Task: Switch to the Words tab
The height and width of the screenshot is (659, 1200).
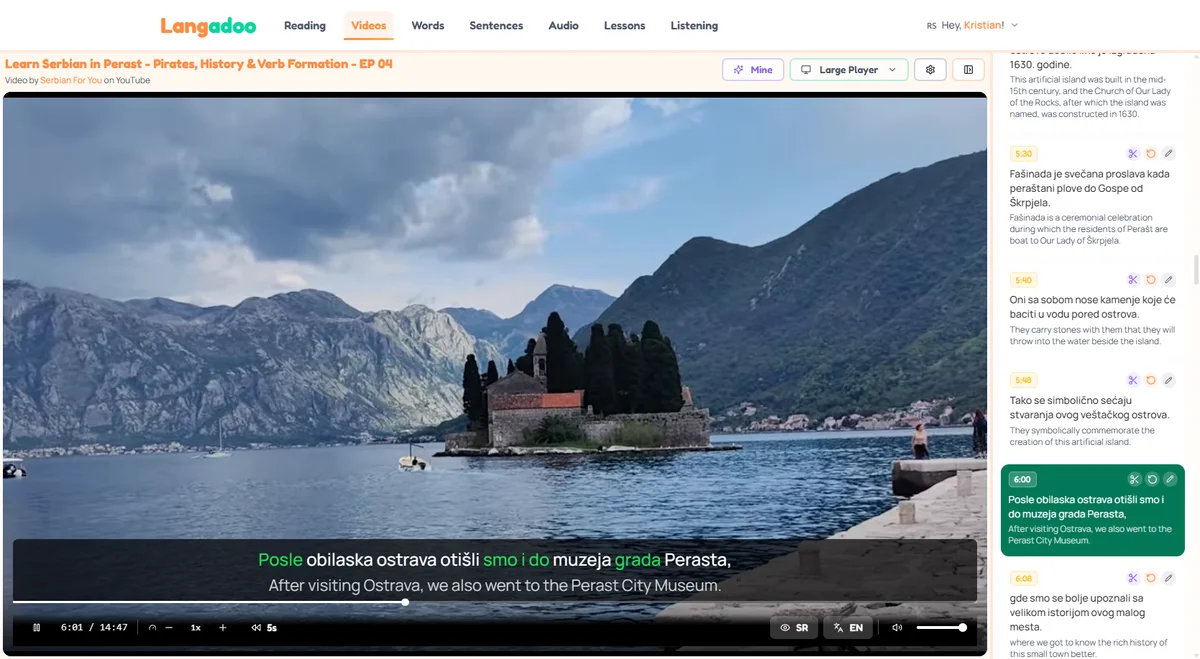Action: pos(428,26)
